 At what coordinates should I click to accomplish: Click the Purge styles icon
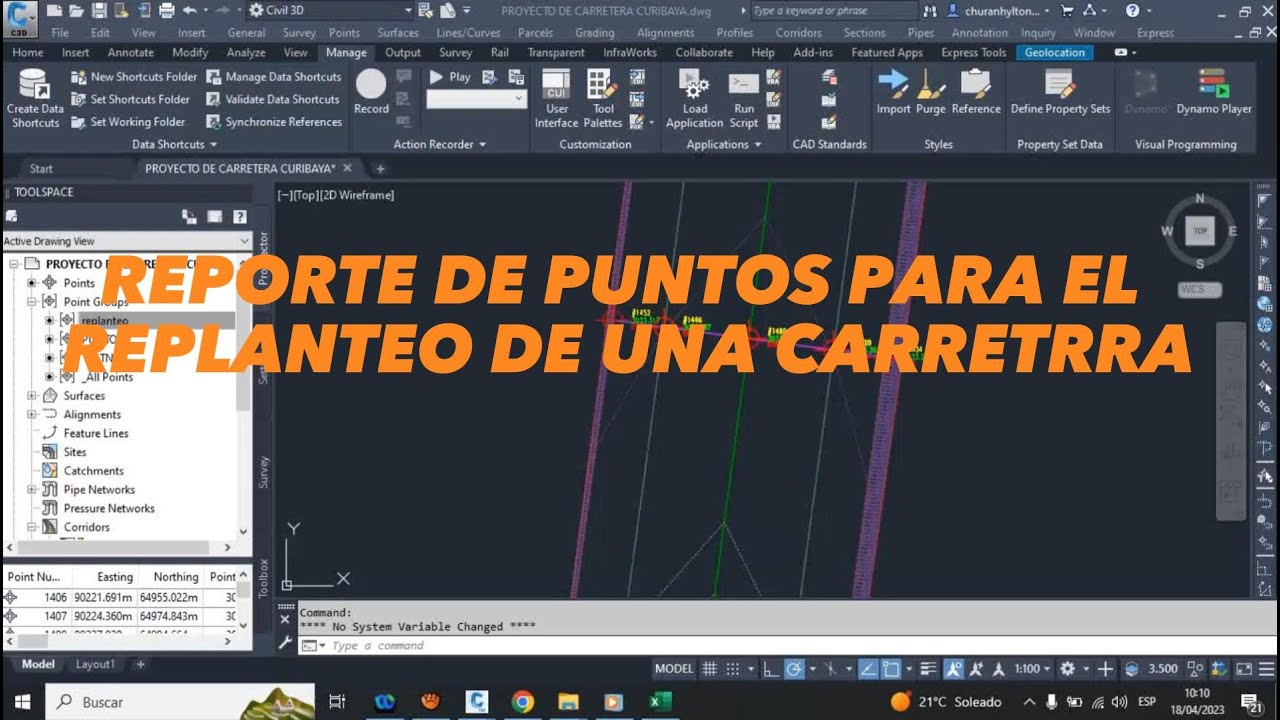(931, 84)
